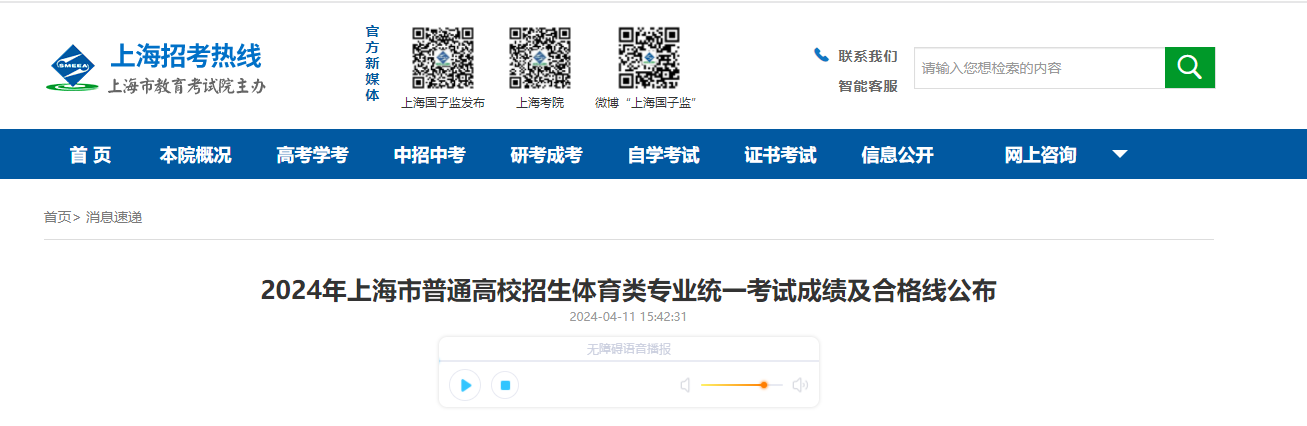
Task: Click the 上海考院 QR code
Action: [x=540, y=58]
